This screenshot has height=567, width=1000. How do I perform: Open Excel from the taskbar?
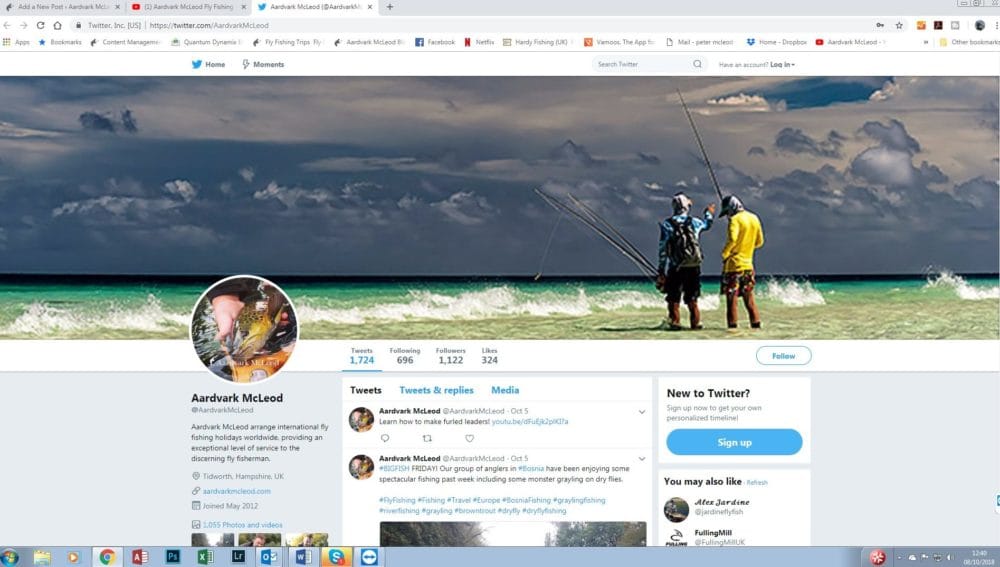205,557
